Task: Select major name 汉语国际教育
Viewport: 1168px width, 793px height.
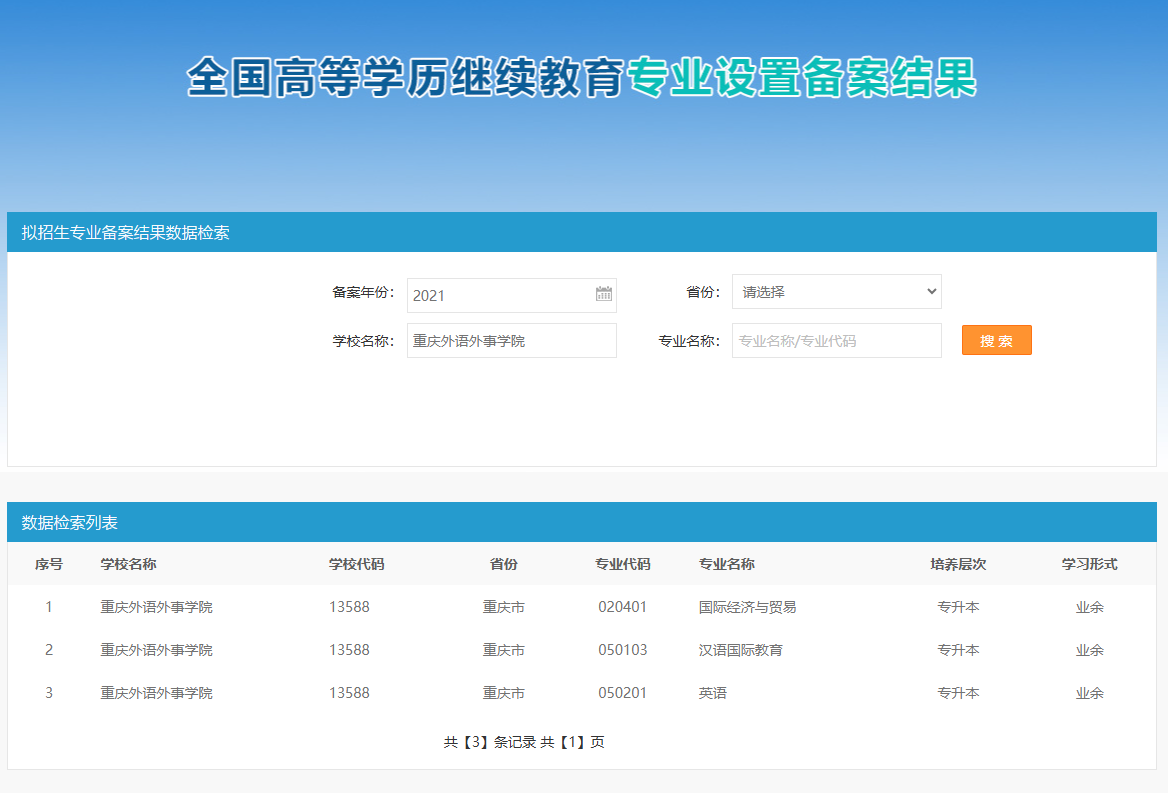Action: coord(740,650)
